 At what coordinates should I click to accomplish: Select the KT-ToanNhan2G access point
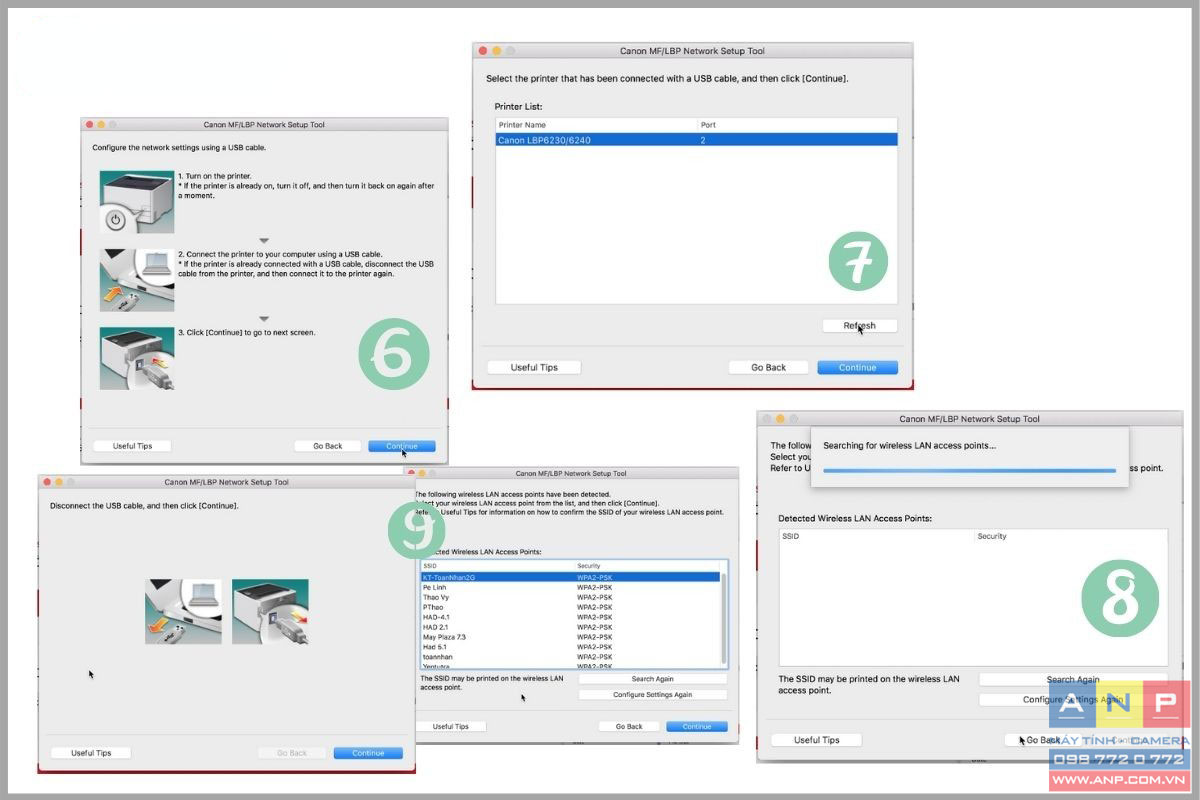click(x=570, y=577)
